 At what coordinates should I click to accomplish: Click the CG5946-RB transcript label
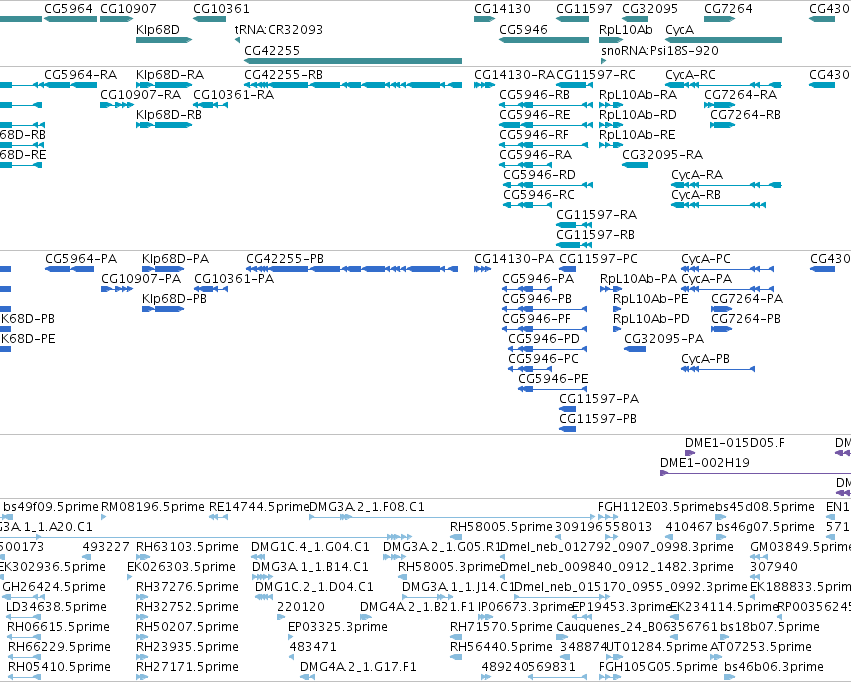pos(535,95)
